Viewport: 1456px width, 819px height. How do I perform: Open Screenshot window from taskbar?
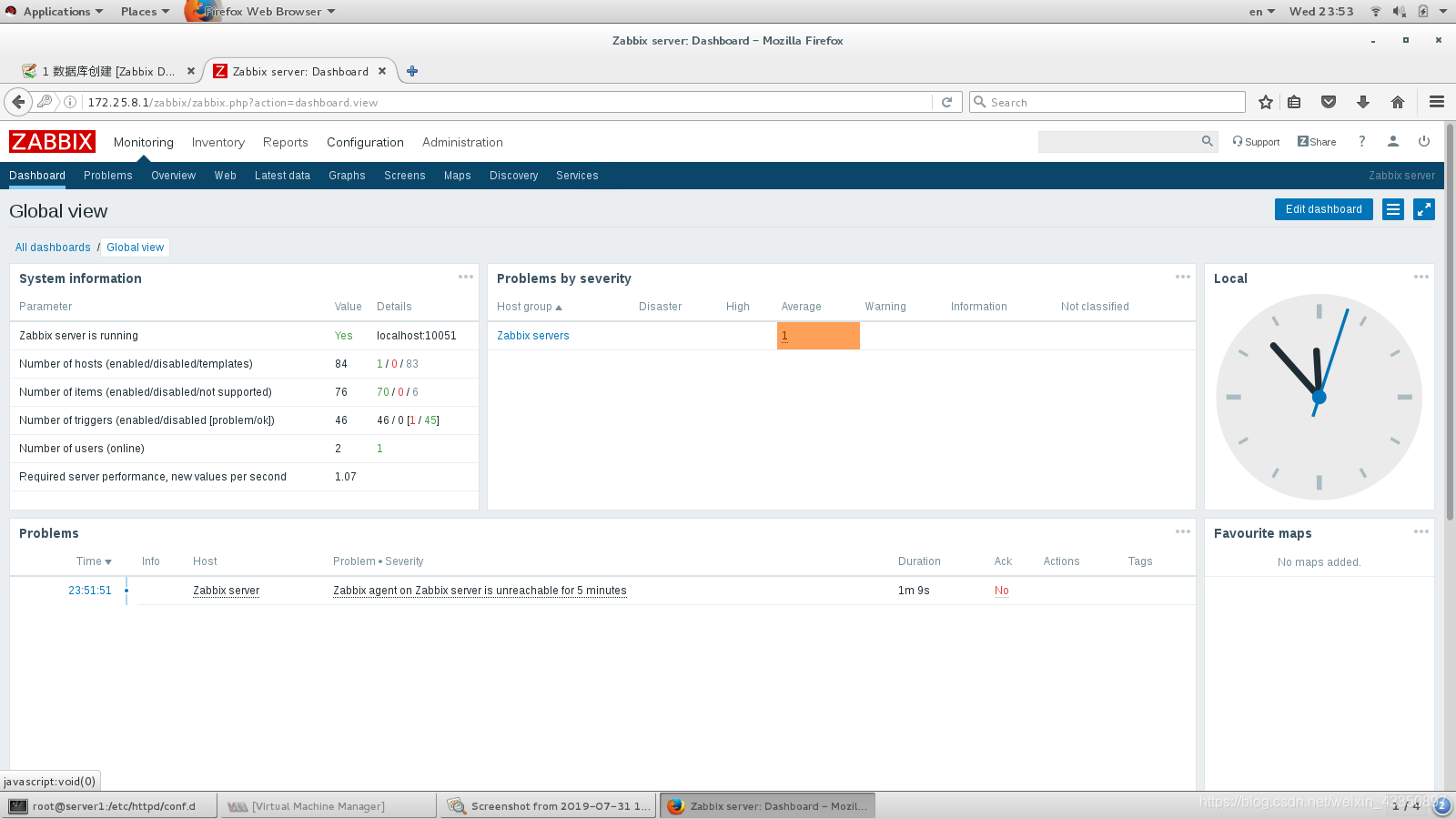pos(549,806)
